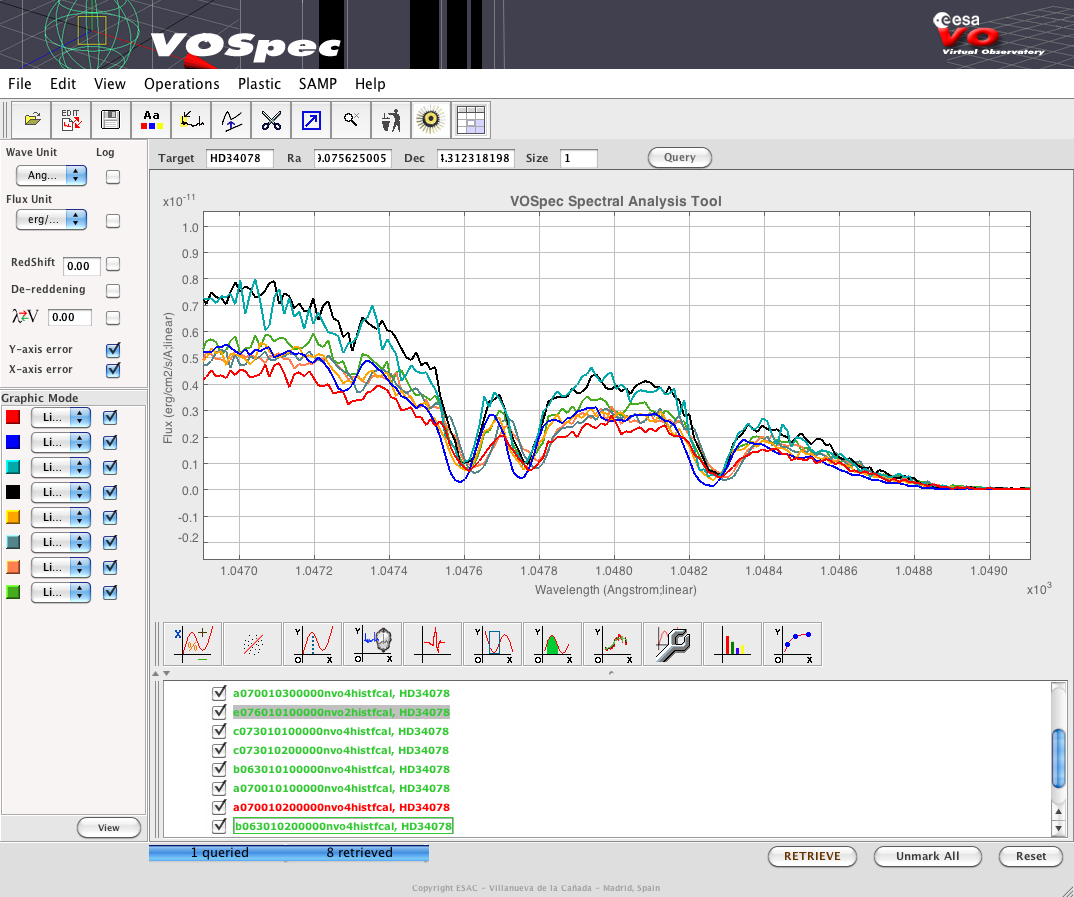This screenshot has width=1074, height=897.
Task: Click the Reset button
Action: point(1031,856)
